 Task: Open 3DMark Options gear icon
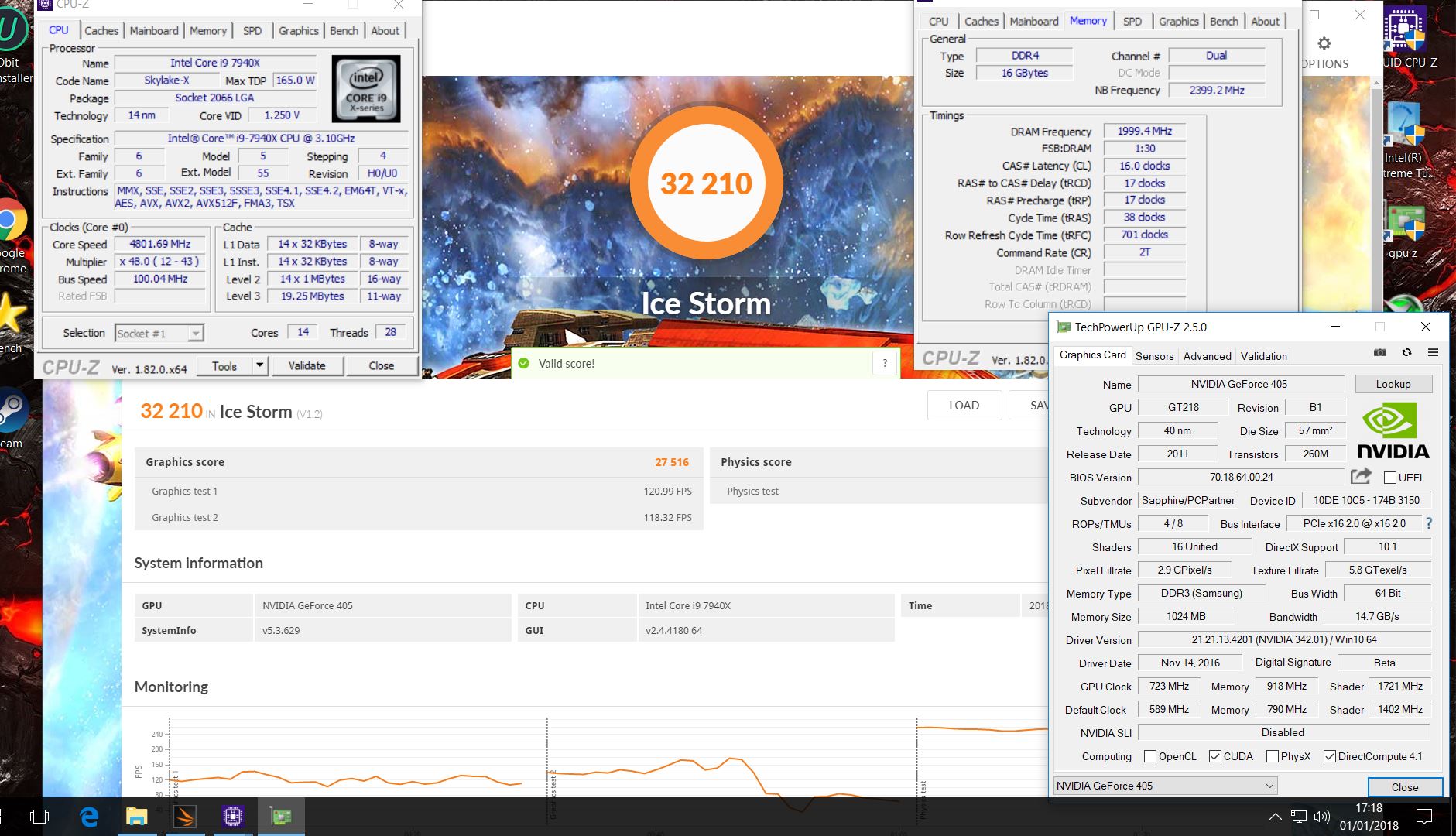(1324, 44)
